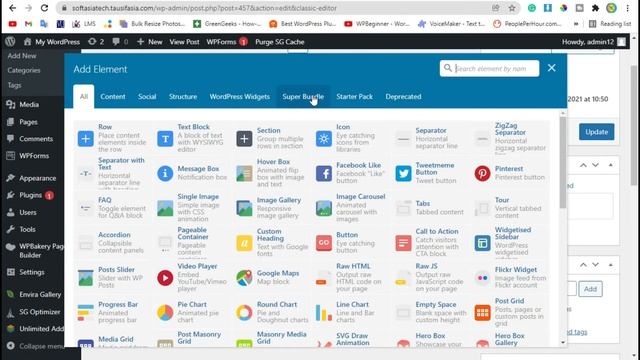The image size is (640, 360).
Task: Add a Flickr Widget element
Action: 509,278
